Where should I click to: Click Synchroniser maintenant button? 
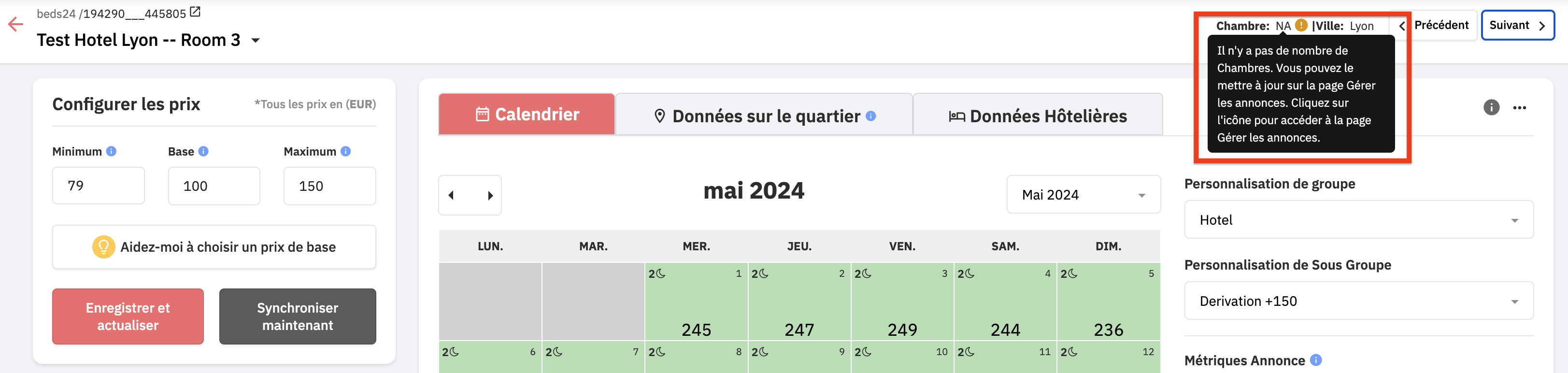[x=298, y=316]
